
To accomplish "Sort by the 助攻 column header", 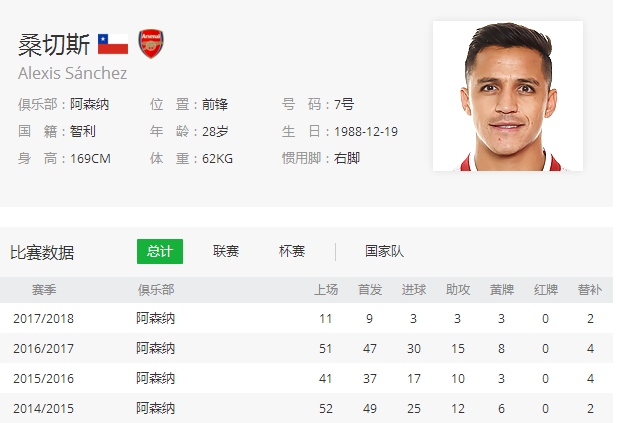I will click(458, 290).
